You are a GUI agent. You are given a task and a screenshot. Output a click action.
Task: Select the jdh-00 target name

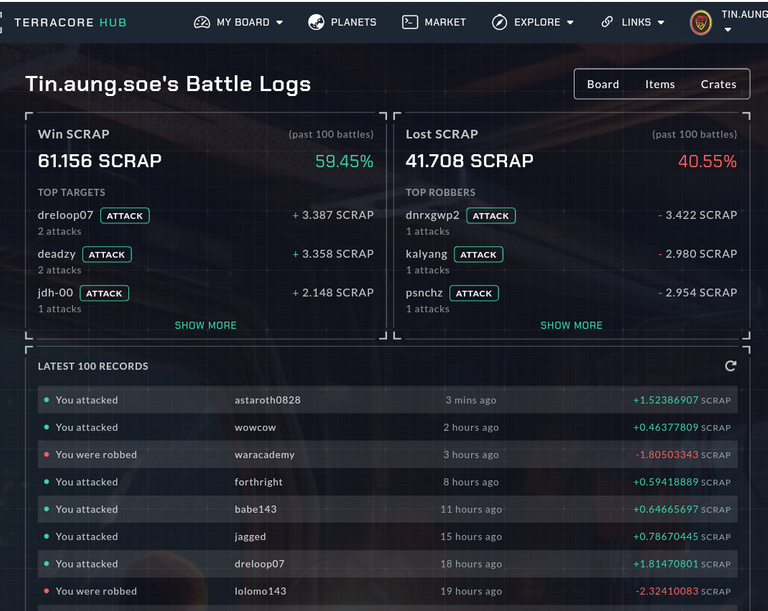[55, 293]
